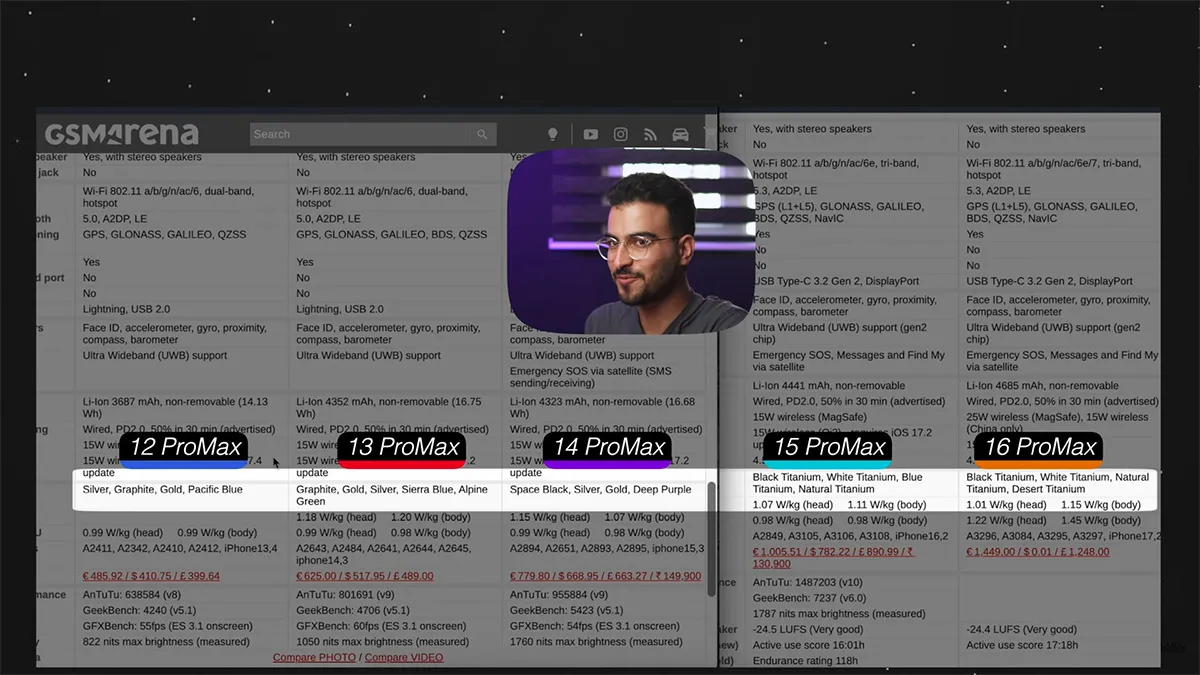The height and width of the screenshot is (675, 1200).
Task: Open the YouTube channel icon
Action: point(591,134)
